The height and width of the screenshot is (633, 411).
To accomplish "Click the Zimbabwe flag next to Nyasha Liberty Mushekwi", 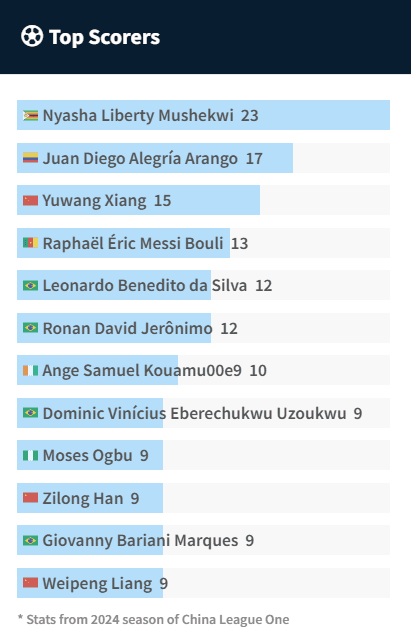I will pyautogui.click(x=30, y=115).
